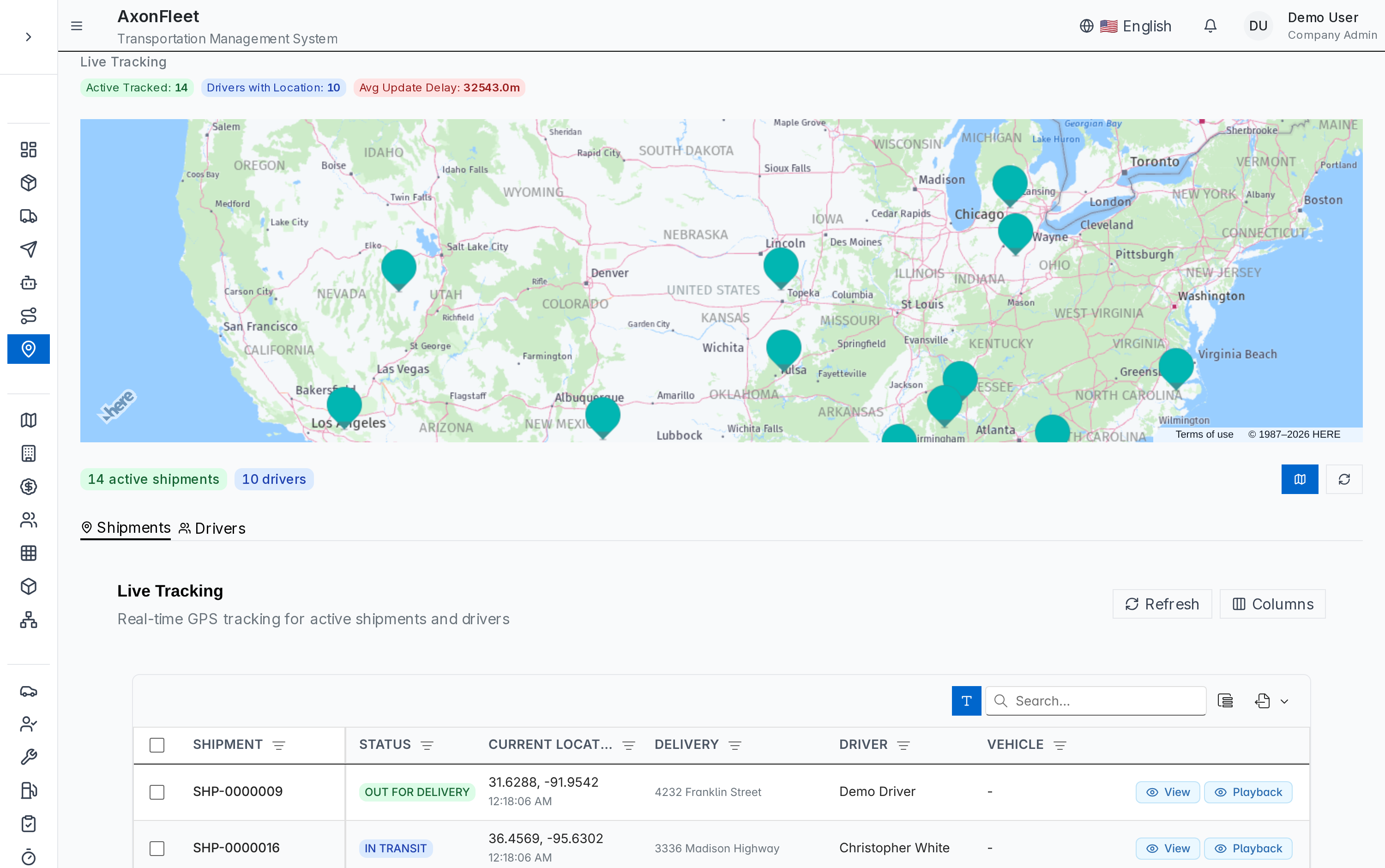Open the cube icon above the org-chart icon
Screen dimensions: 1385x868
point(28,587)
